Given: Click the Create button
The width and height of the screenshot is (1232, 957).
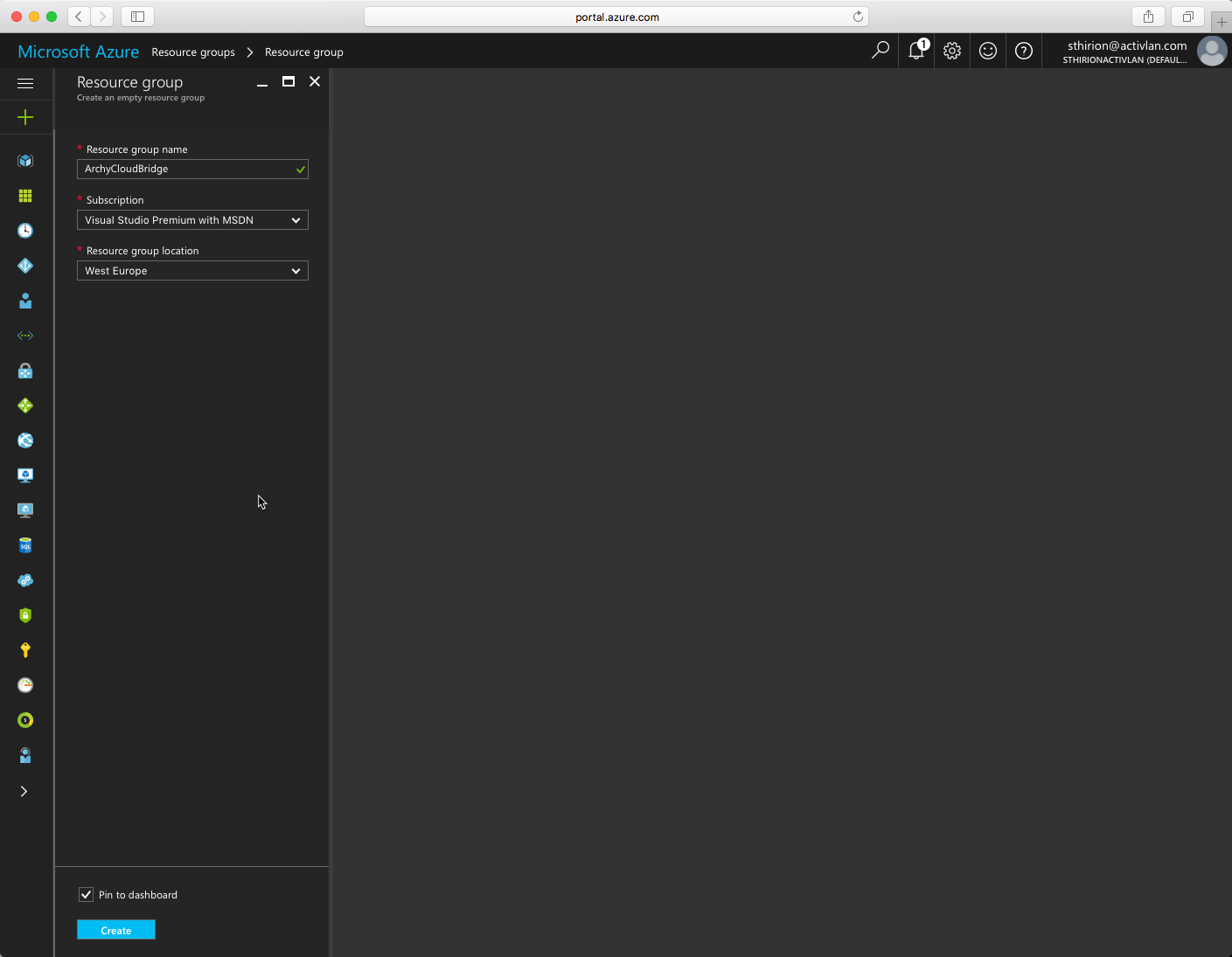Looking at the screenshot, I should click(116, 930).
